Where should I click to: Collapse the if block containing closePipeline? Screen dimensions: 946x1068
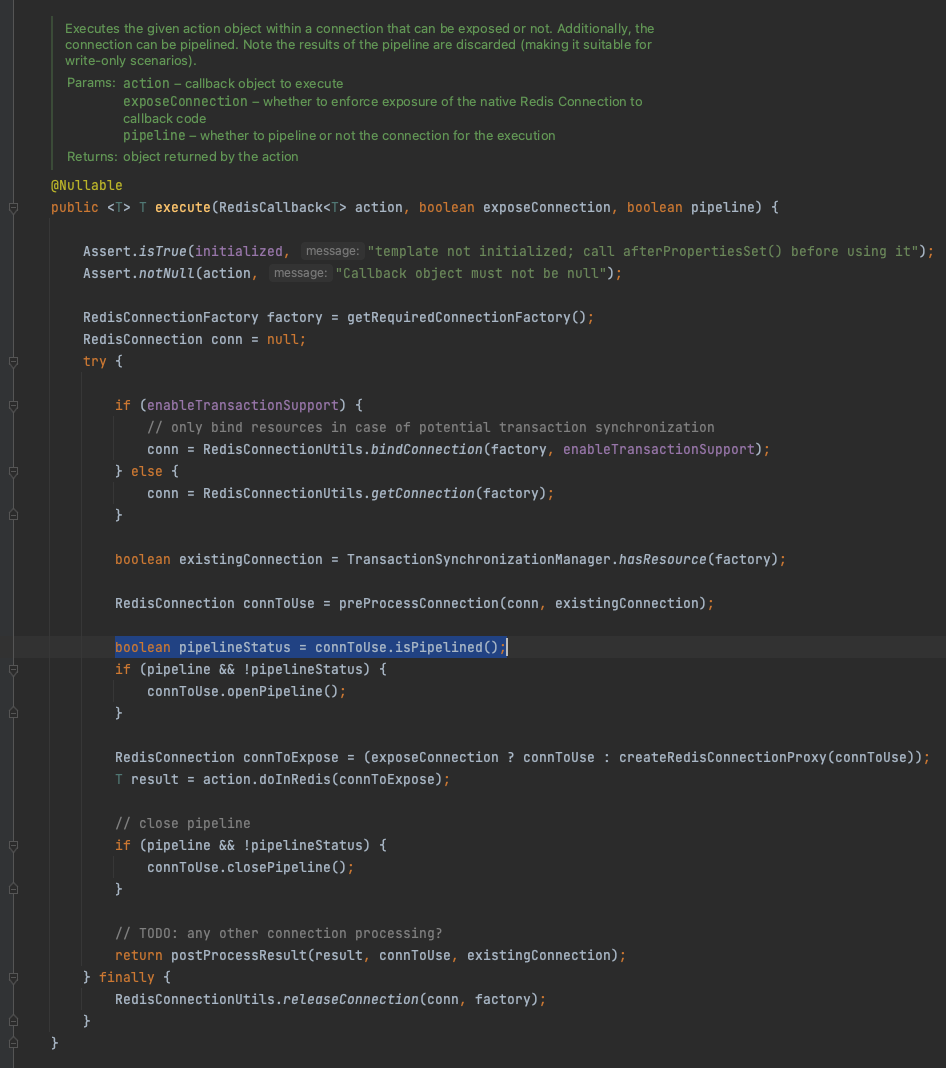13,845
